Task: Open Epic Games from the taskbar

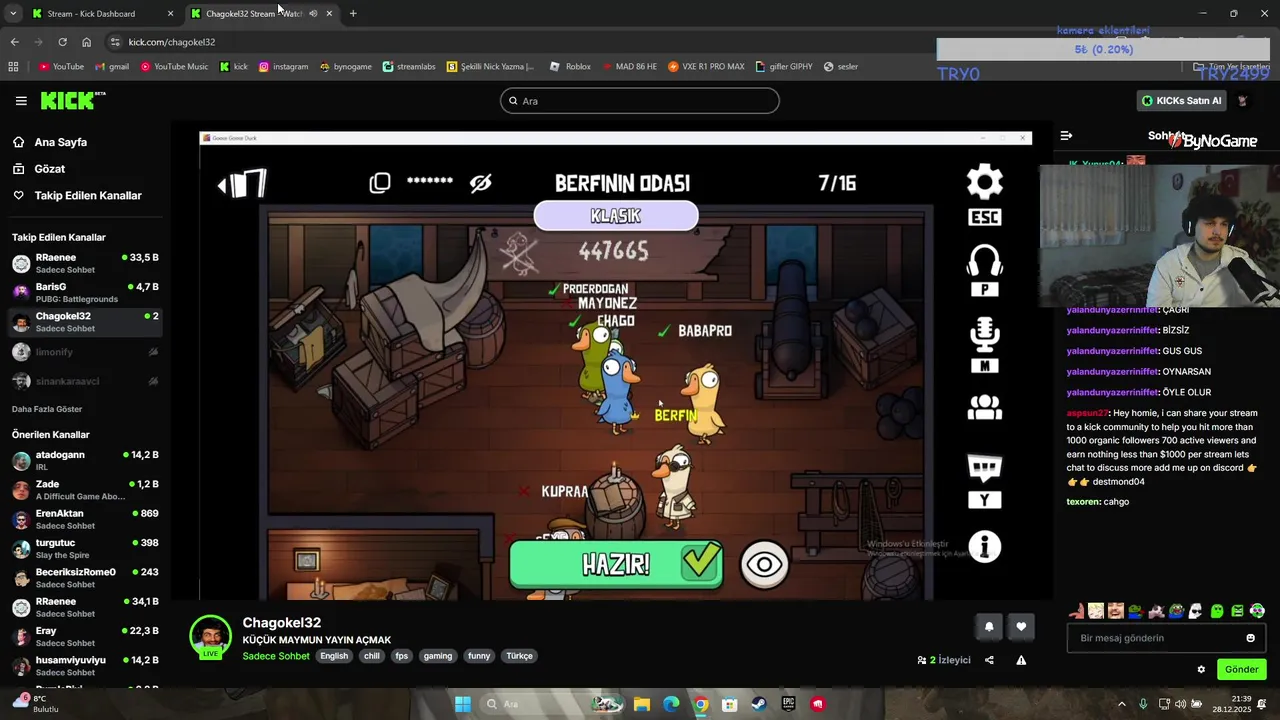Action: pyautogui.click(x=788, y=704)
